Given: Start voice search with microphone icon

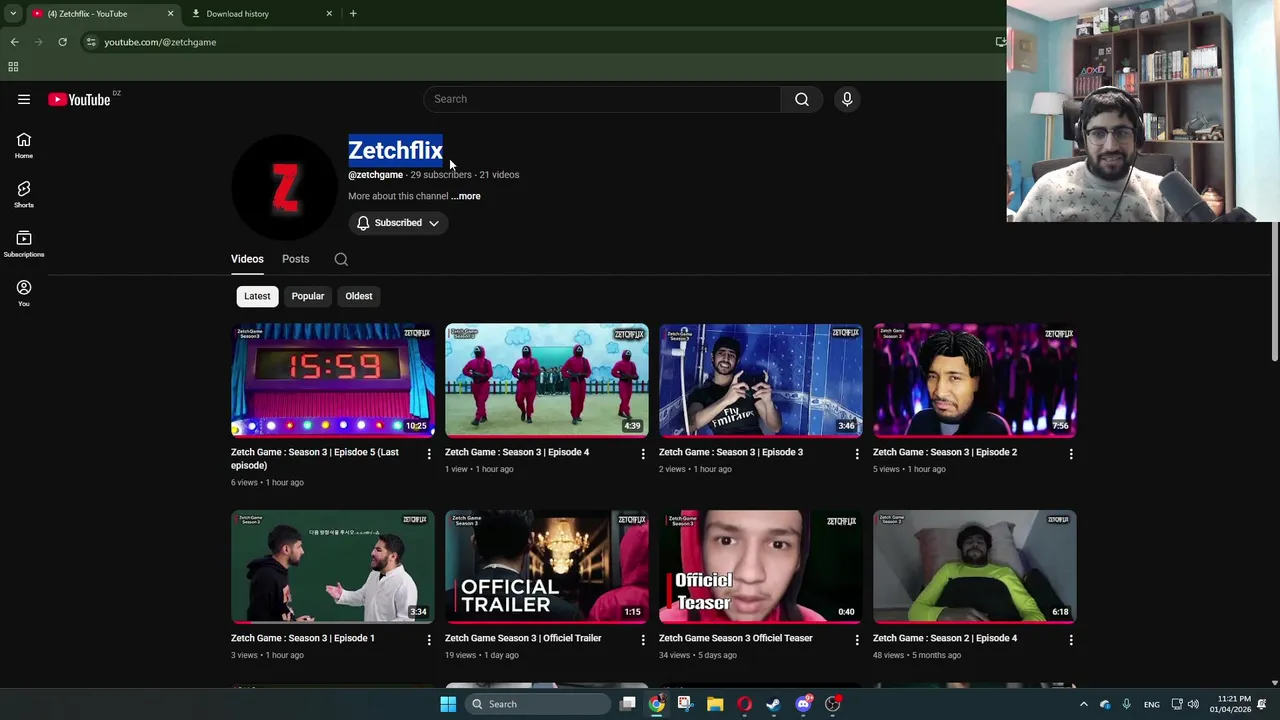Looking at the screenshot, I should (x=847, y=99).
